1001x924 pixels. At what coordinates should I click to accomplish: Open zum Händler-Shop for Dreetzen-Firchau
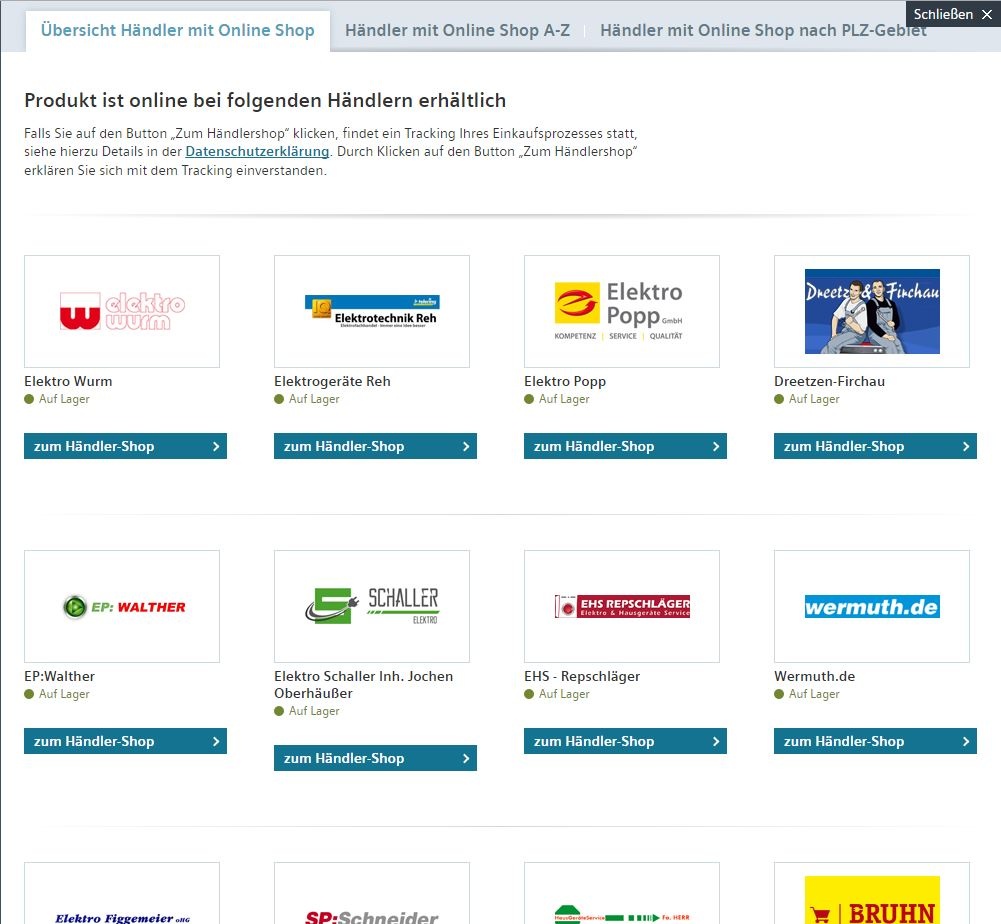click(875, 446)
